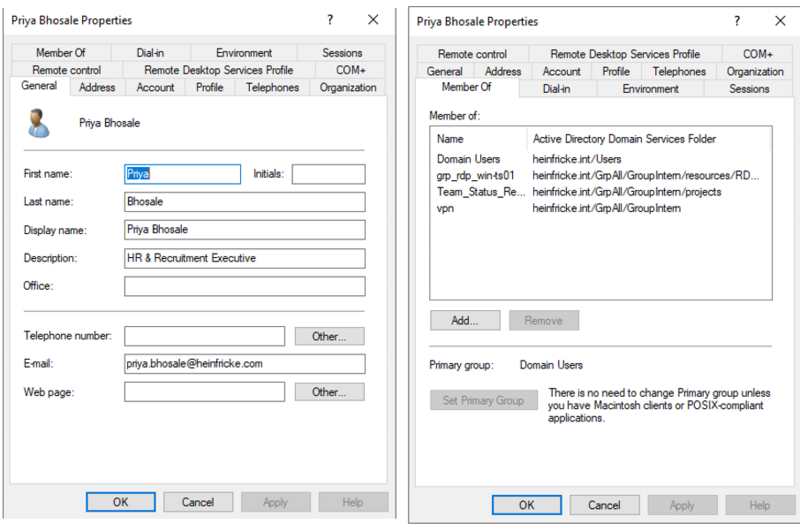Viewport: 800px width, 524px height.
Task: Click the E-mail address input field
Action: (x=244, y=364)
